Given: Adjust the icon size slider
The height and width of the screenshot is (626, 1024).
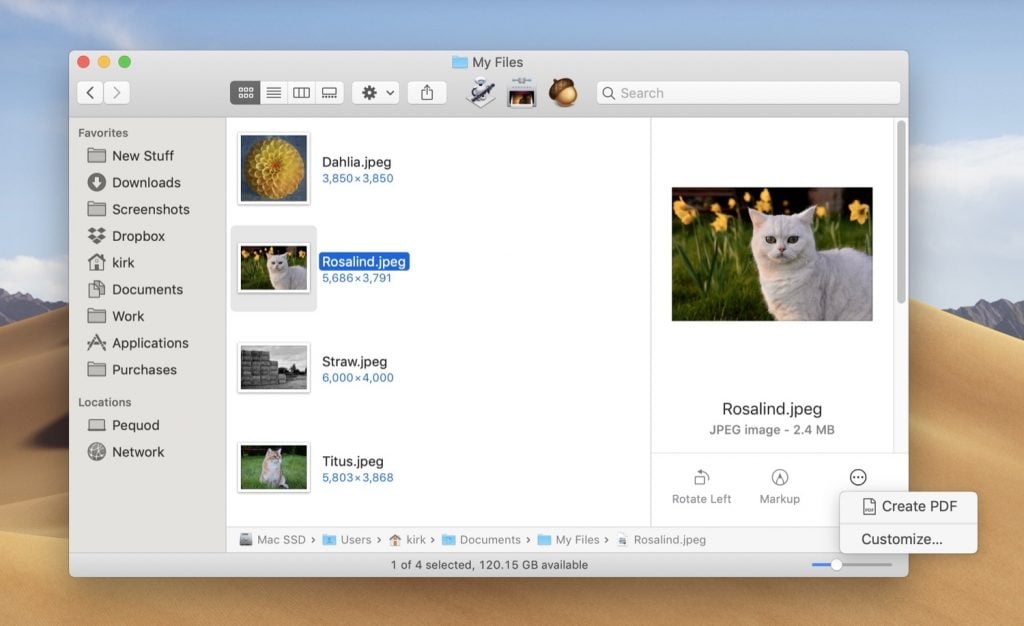Looking at the screenshot, I should (x=836, y=564).
